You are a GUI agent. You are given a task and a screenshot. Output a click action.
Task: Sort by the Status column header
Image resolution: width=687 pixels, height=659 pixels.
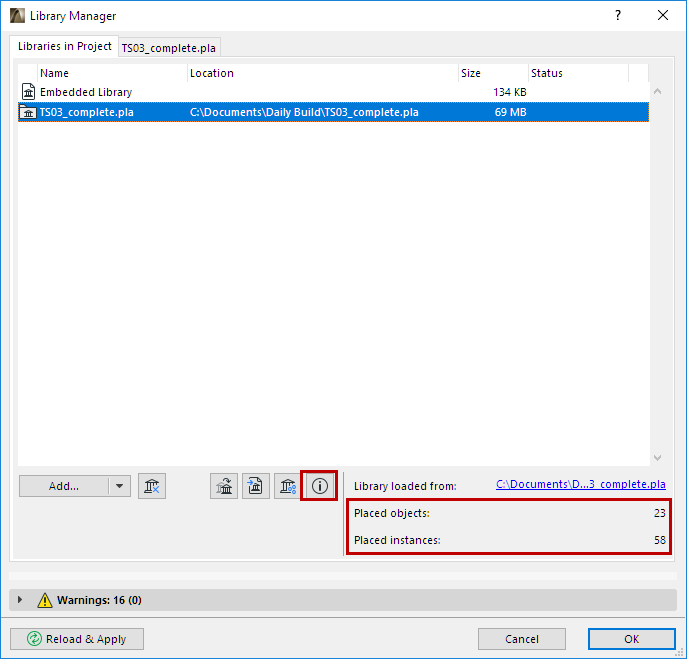coord(578,73)
